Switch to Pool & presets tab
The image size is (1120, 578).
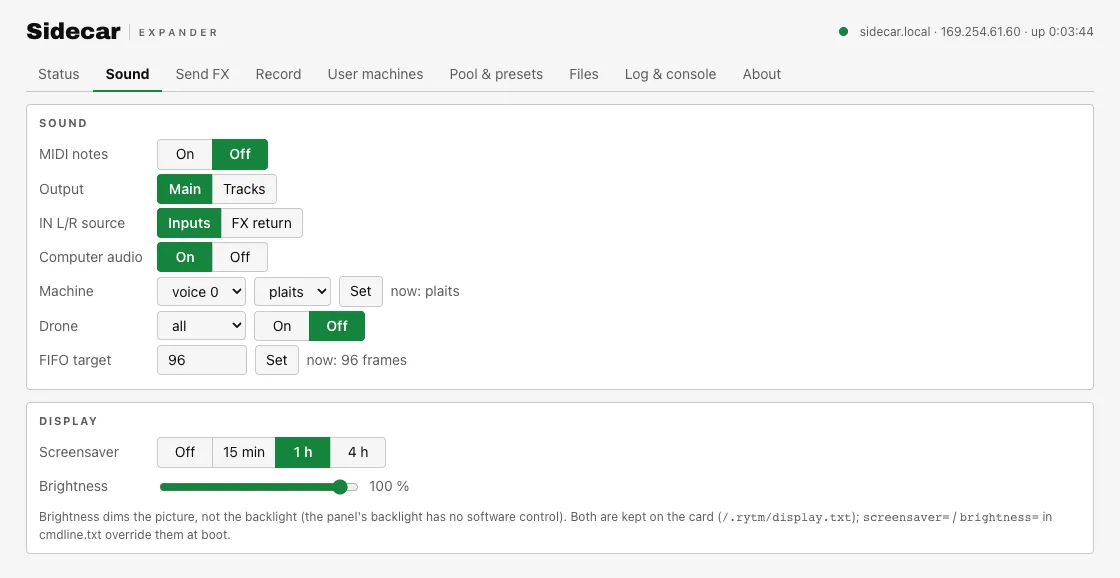point(496,74)
